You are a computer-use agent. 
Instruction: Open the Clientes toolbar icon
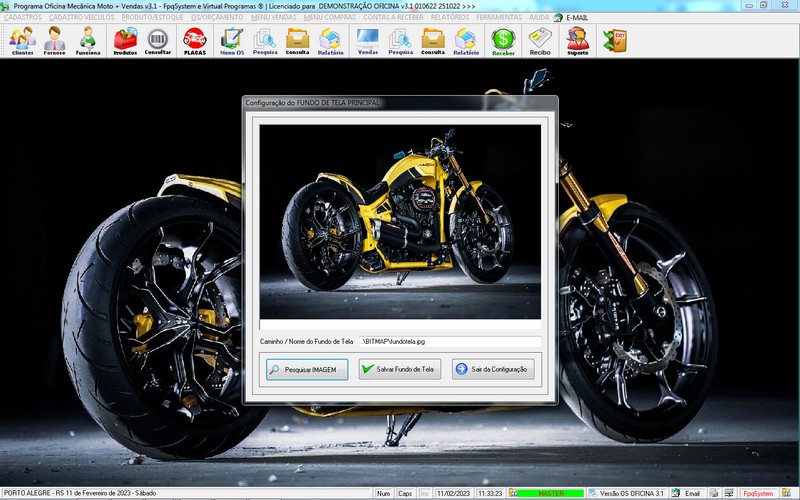coord(22,41)
